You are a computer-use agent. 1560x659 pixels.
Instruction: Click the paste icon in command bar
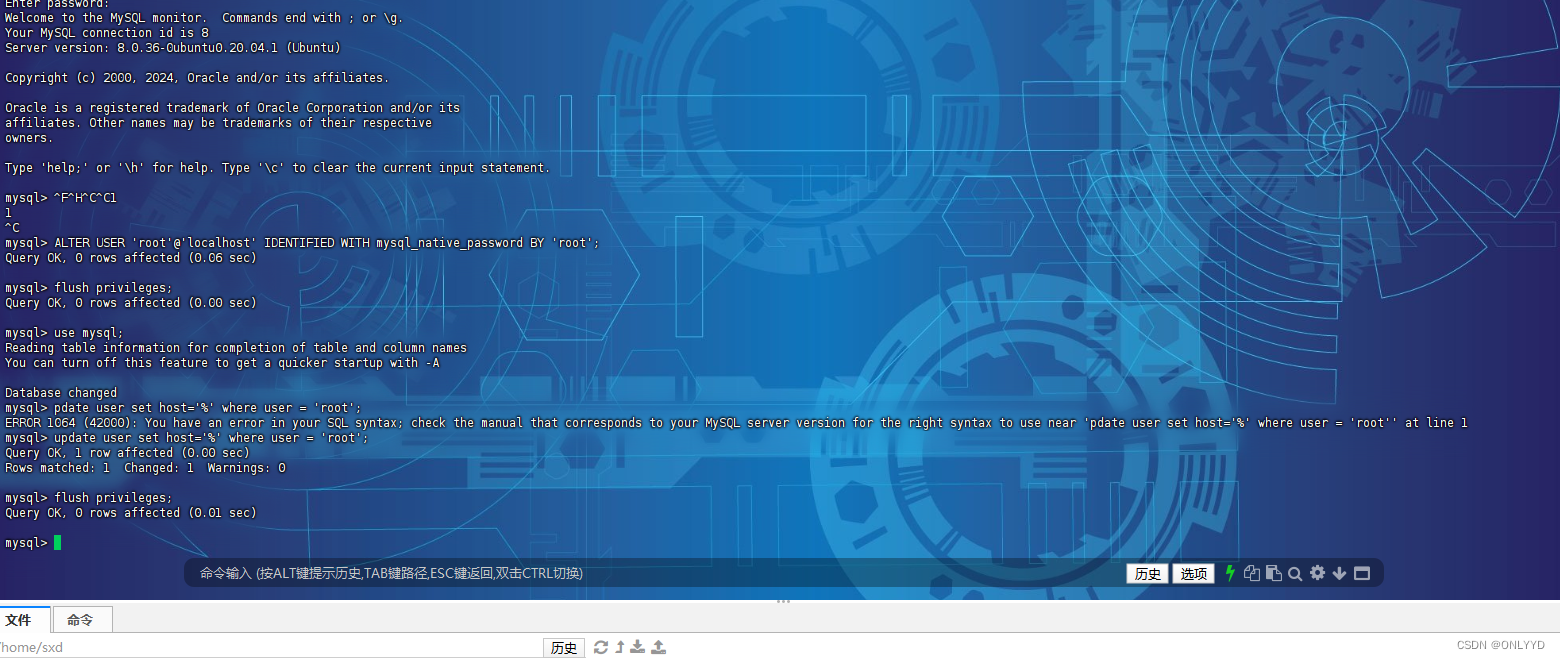pos(1273,573)
